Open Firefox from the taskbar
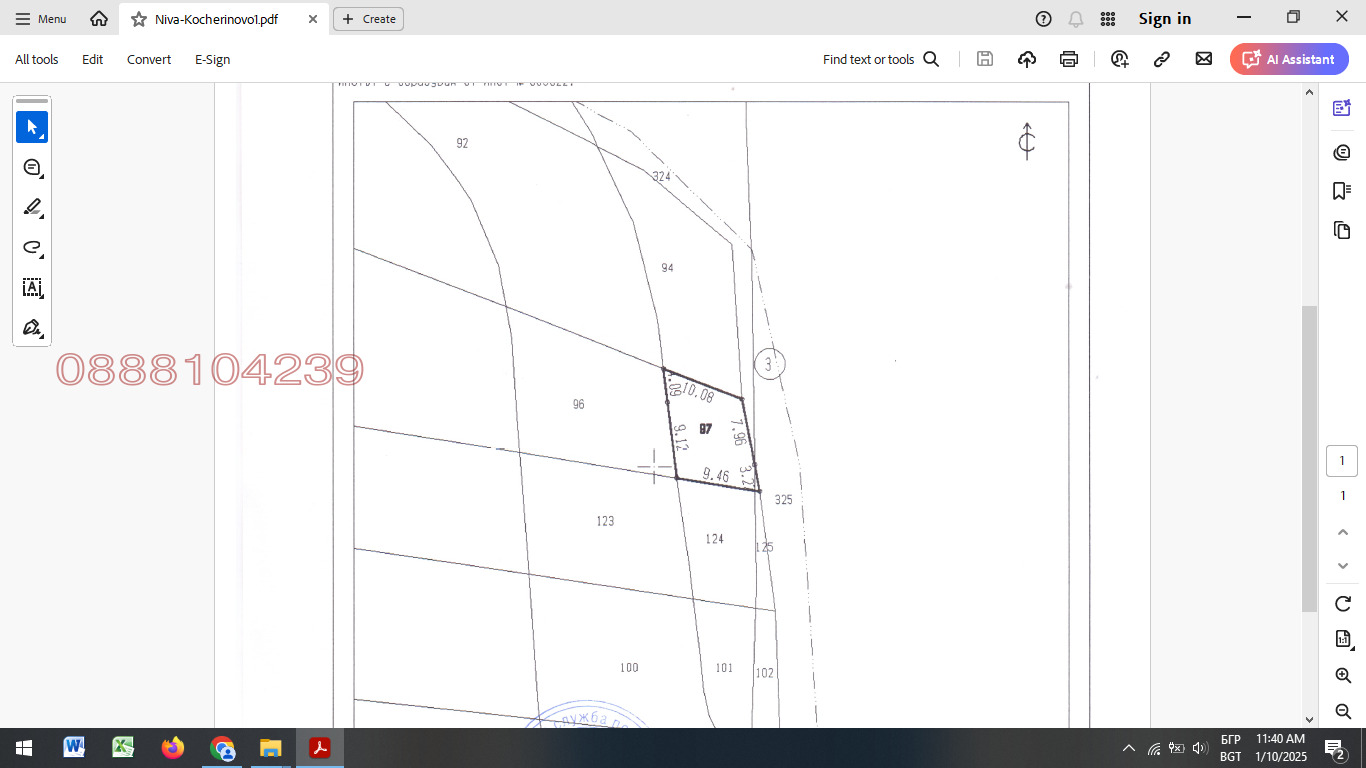 tap(173, 747)
